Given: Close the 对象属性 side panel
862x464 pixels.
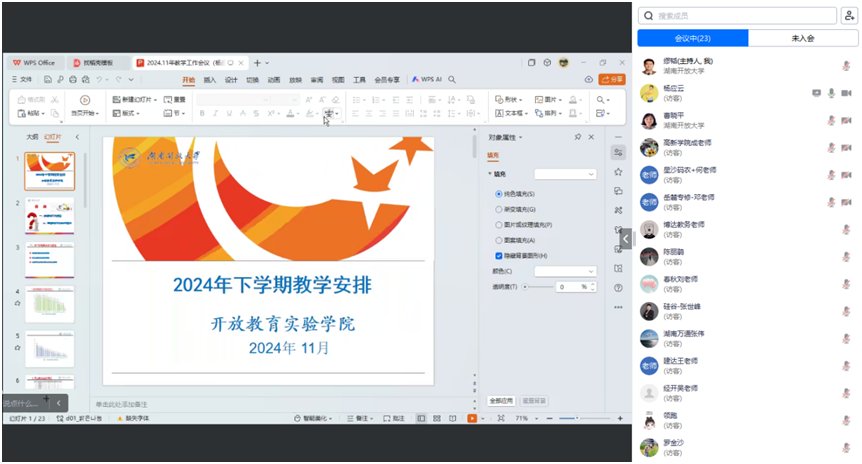Looking at the screenshot, I should 591,137.
